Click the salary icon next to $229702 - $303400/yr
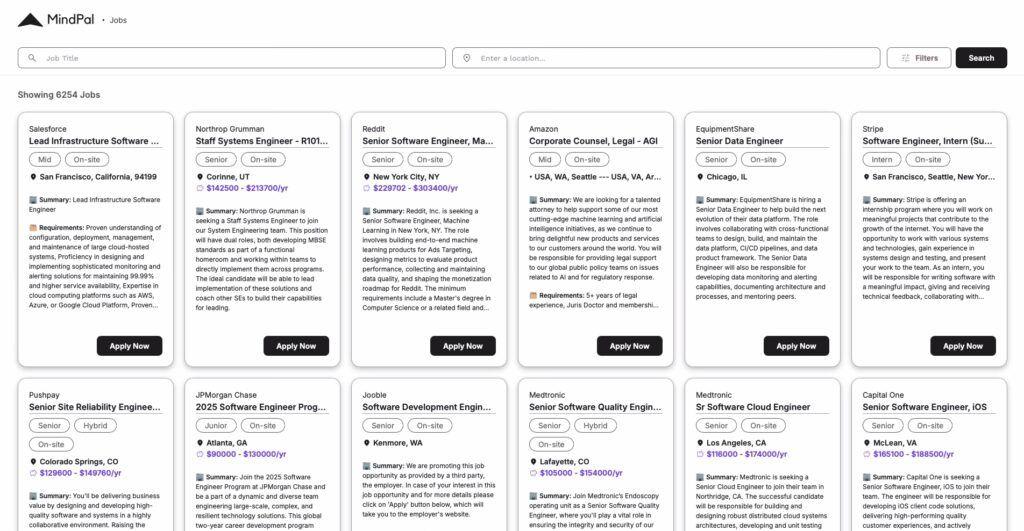Image resolution: width=1024 pixels, height=531 pixels. 366,188
